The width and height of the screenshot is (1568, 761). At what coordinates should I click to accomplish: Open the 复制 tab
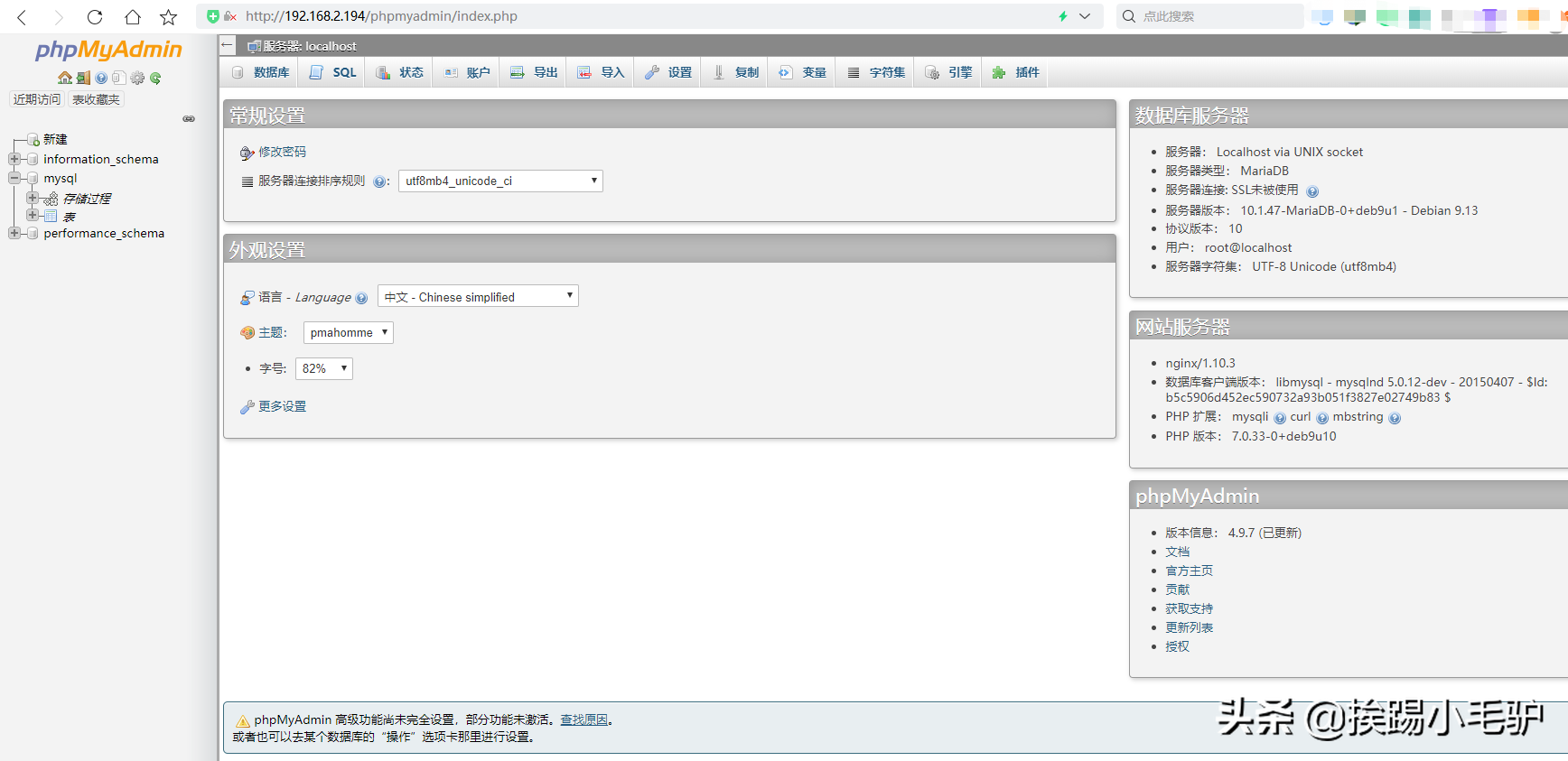coord(735,72)
